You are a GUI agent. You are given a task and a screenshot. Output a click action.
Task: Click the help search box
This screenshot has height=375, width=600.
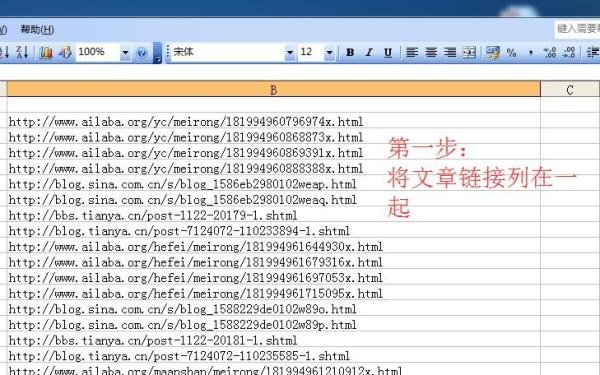[x=577, y=29]
